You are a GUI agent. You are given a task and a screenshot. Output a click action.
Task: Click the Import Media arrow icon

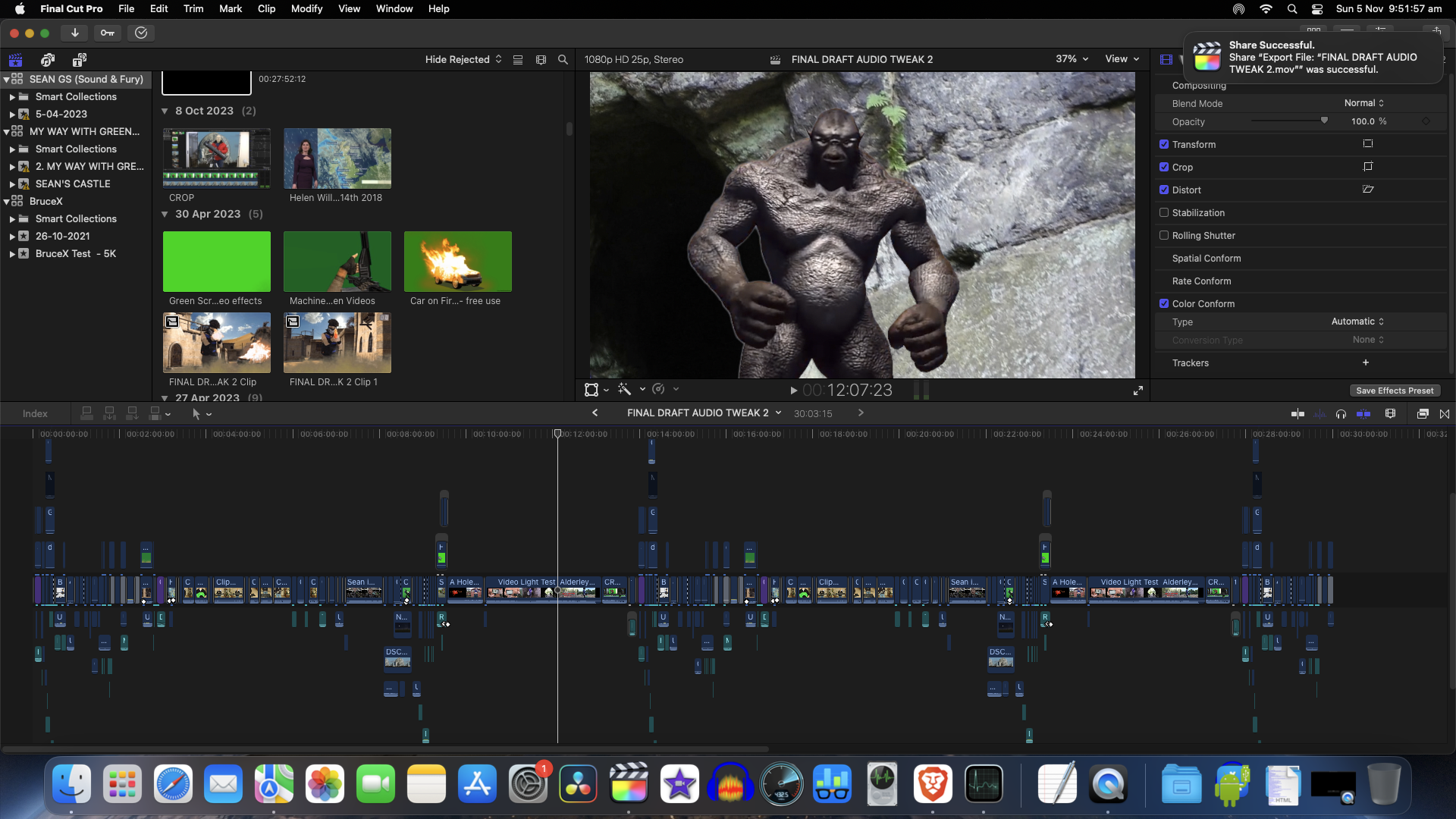(x=74, y=33)
